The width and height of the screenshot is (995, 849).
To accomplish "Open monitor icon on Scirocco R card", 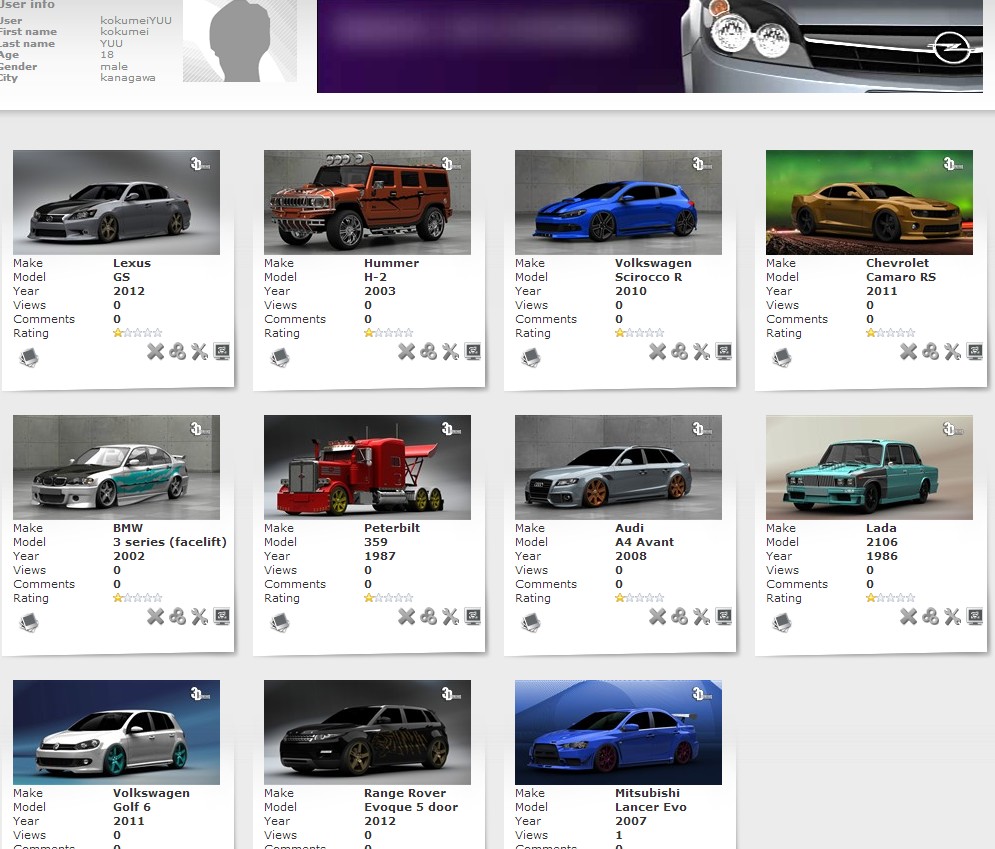I will [724, 352].
